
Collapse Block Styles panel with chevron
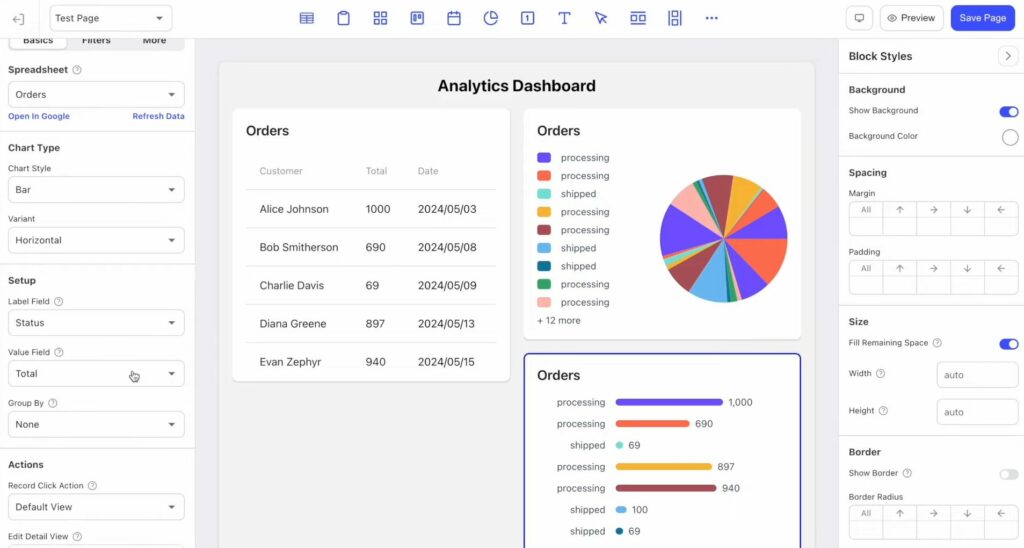(1008, 56)
